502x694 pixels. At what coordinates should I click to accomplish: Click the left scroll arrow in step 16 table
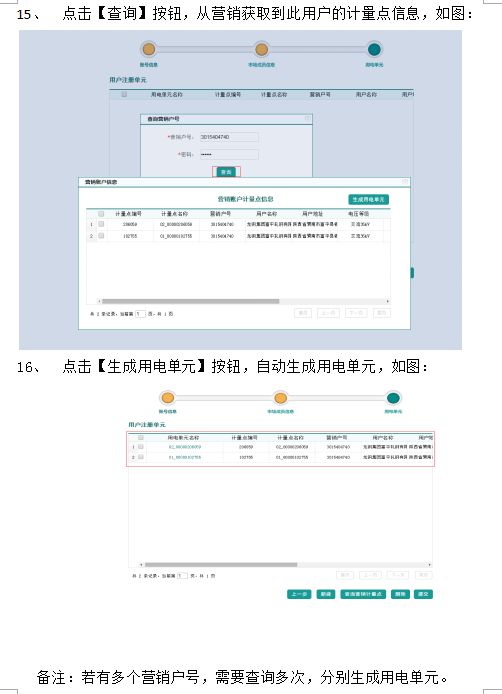pyautogui.click(x=141, y=565)
